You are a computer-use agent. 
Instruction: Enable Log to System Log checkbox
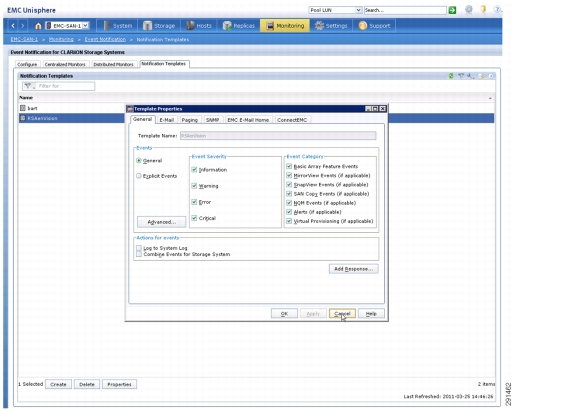tap(139, 248)
